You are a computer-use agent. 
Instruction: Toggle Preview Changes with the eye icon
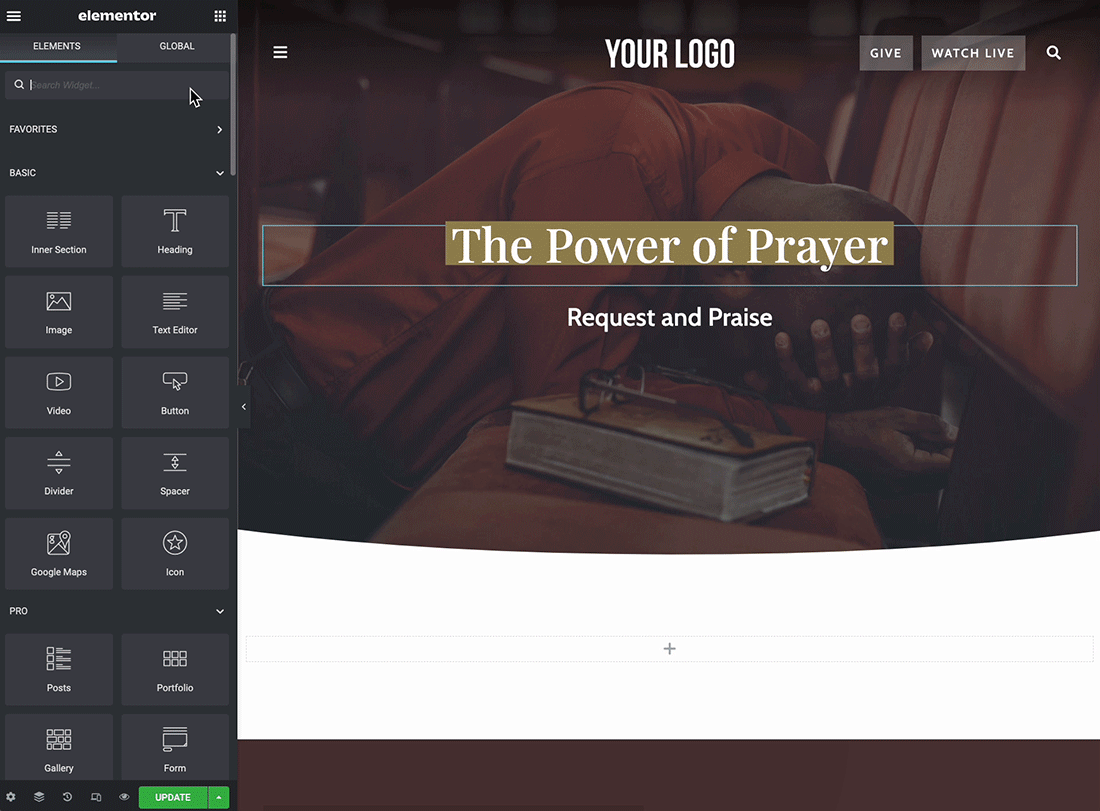tap(123, 797)
